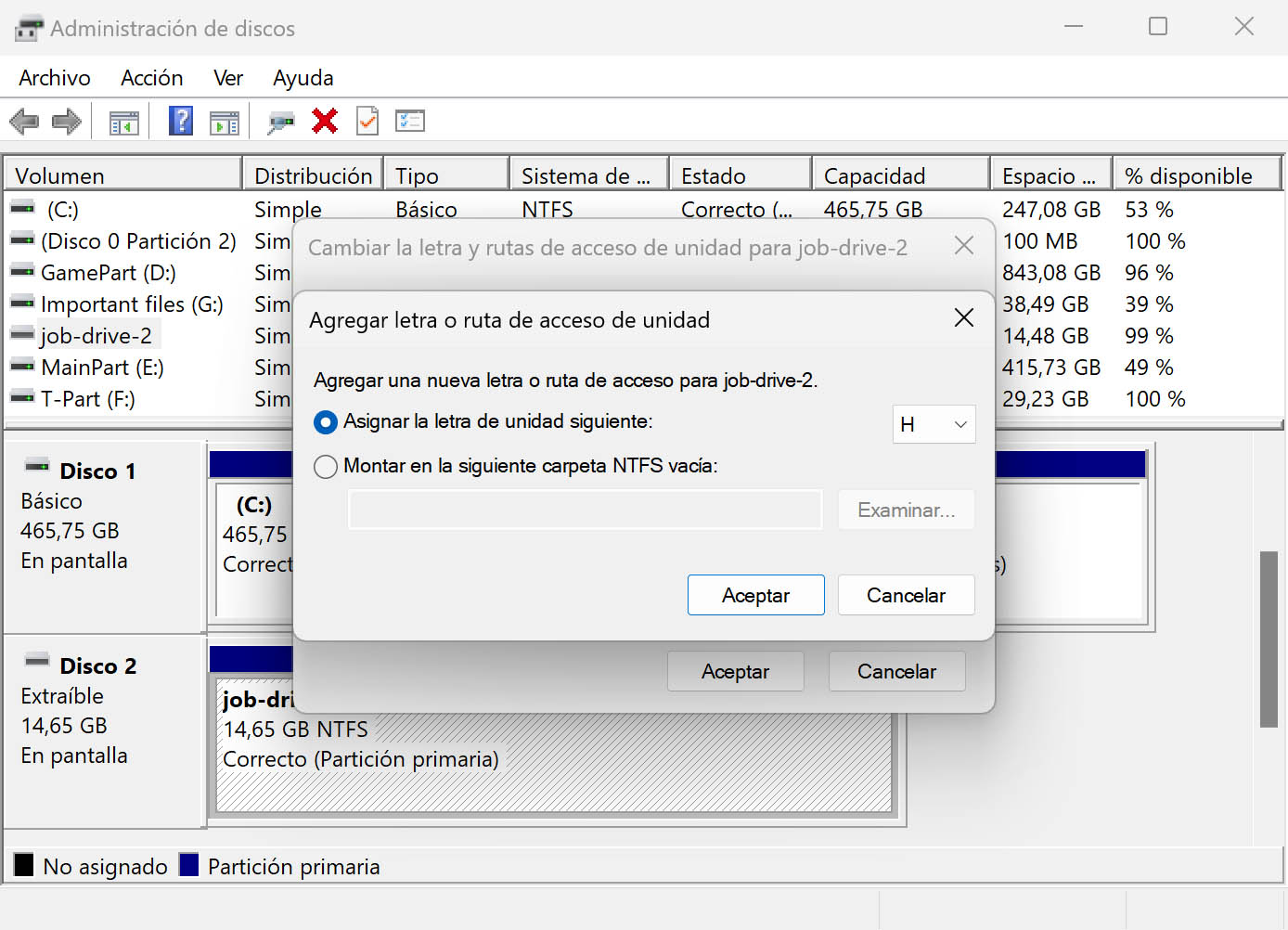
Task: Click the settings list toolbar icon
Action: click(410, 121)
